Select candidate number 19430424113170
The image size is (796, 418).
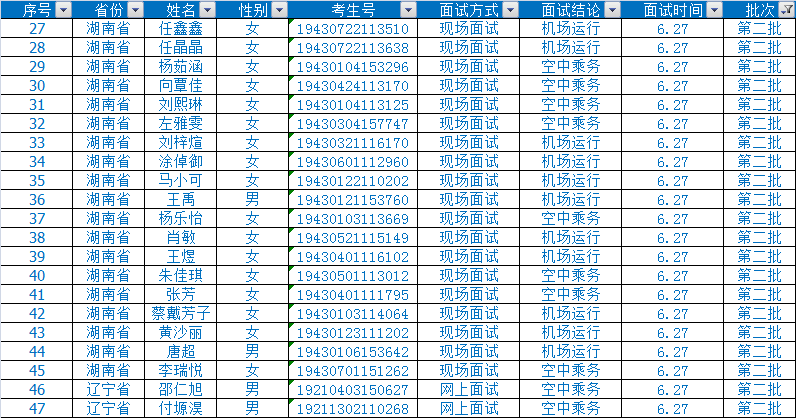(x=353, y=85)
